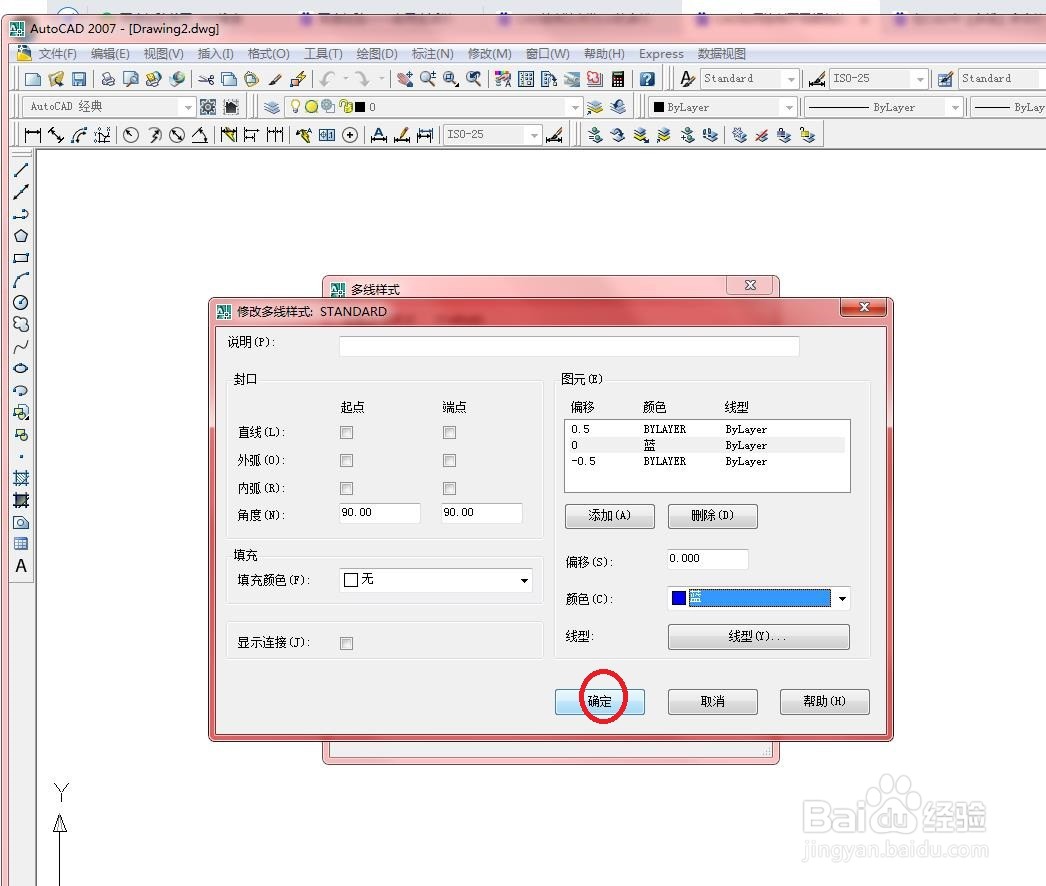Click the 删除(D) Delete element button
The width and height of the screenshot is (1046, 886).
click(x=712, y=516)
